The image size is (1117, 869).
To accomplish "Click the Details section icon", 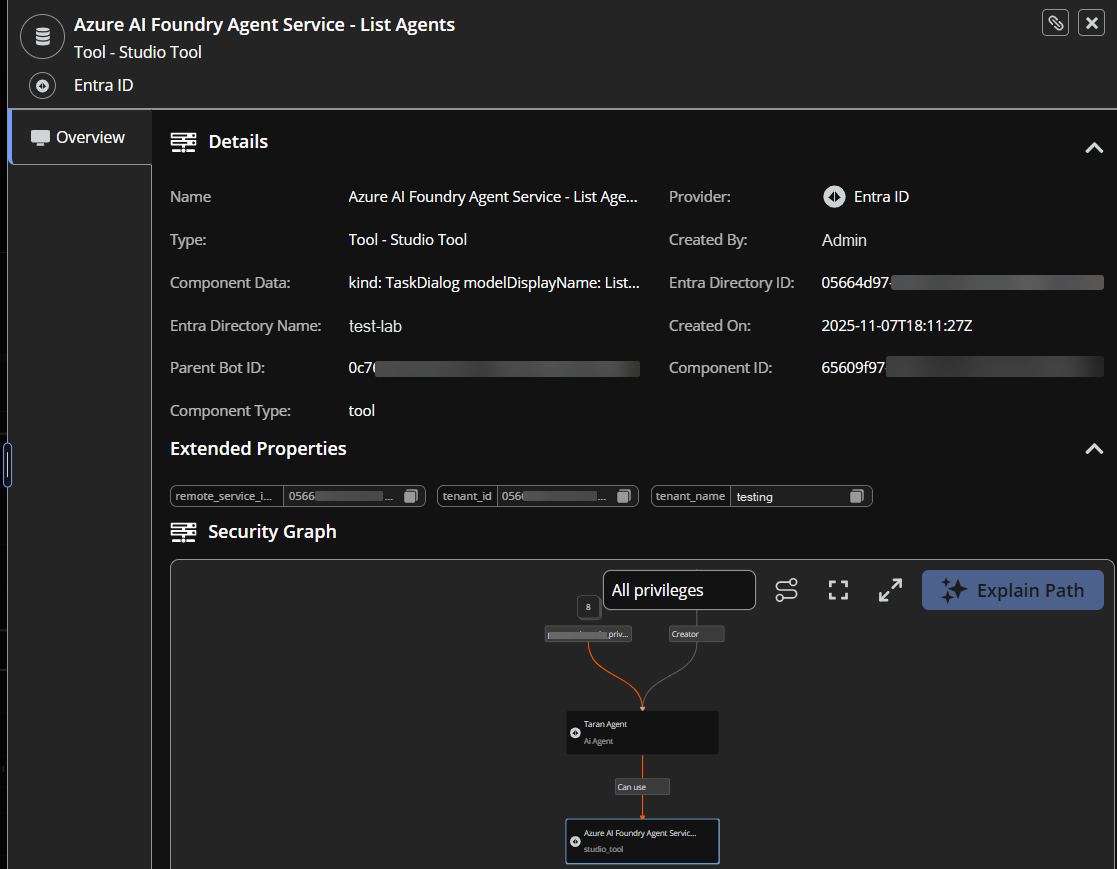I will (183, 142).
